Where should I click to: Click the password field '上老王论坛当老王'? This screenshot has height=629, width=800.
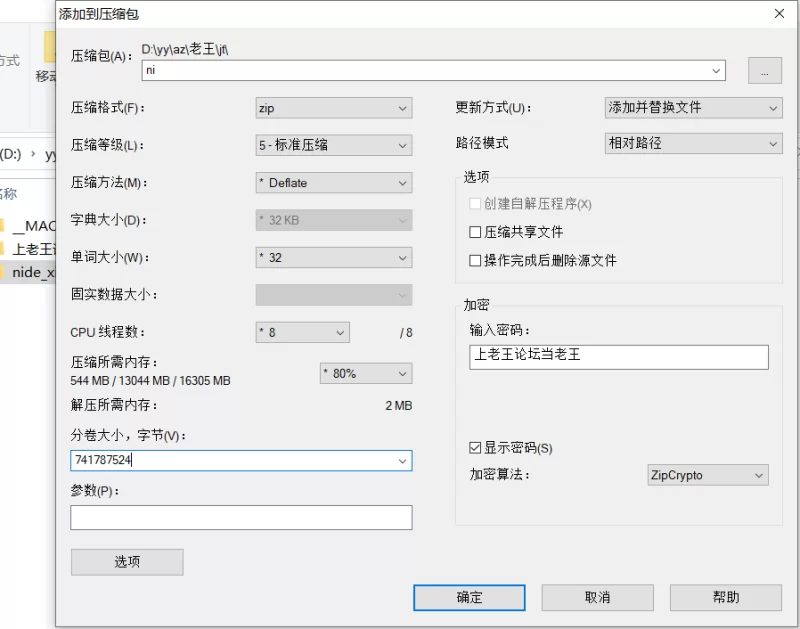(x=619, y=357)
